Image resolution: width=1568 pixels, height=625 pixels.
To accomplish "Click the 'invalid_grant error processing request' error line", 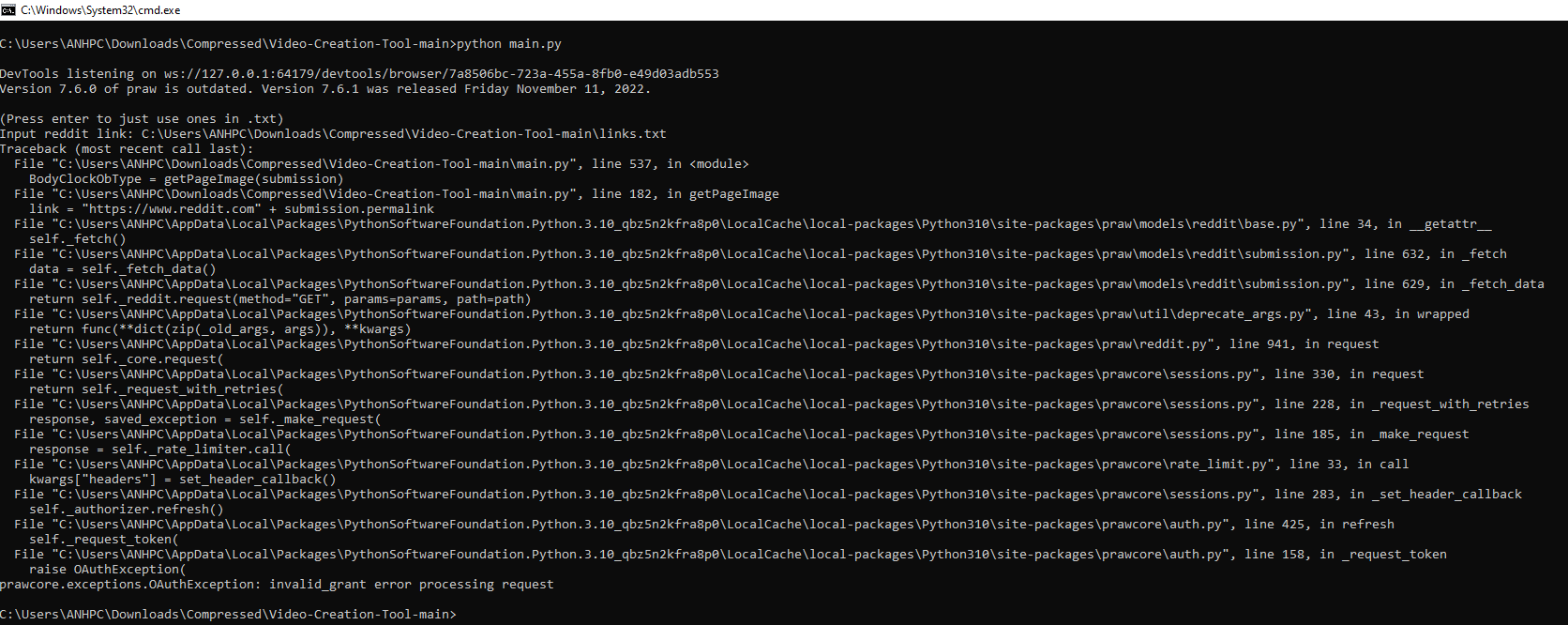I will click(277, 585).
